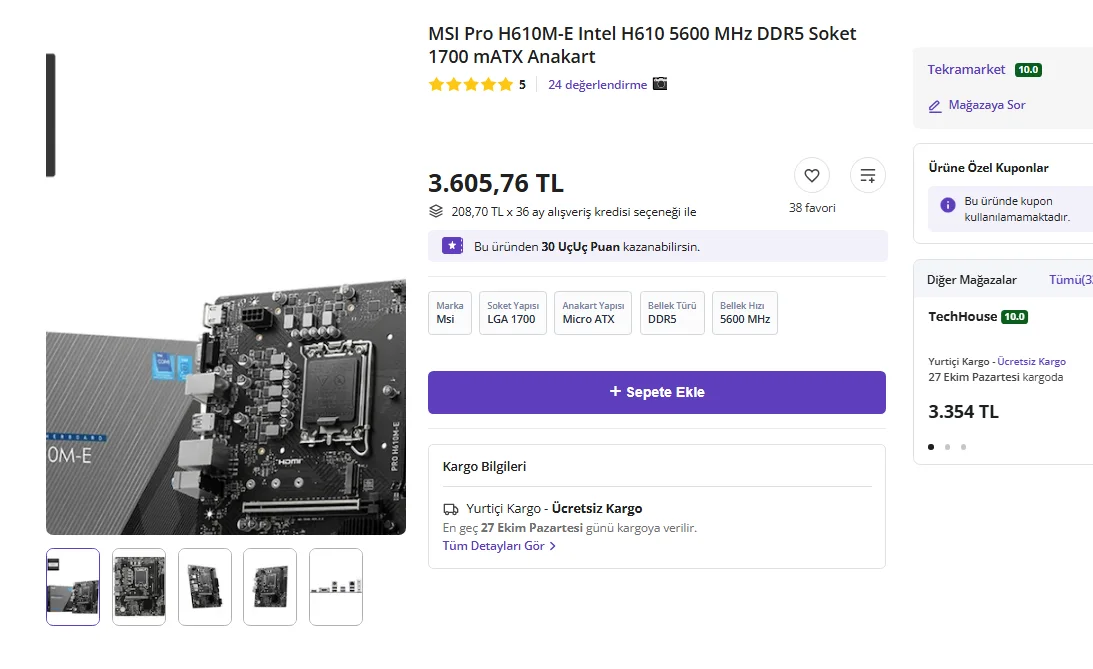This screenshot has width=1093, height=669.
Task: Click the five-star rating
Action: [471, 85]
